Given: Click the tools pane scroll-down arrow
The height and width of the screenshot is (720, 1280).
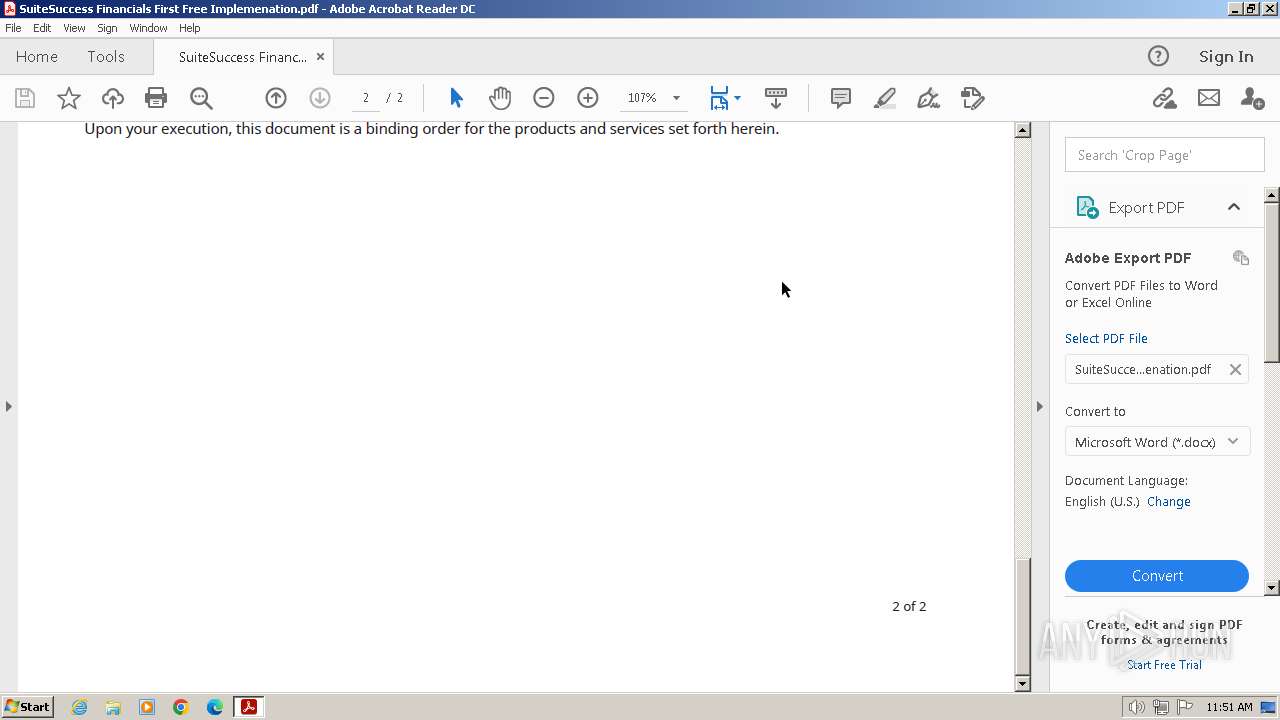Looking at the screenshot, I should 1272,588.
